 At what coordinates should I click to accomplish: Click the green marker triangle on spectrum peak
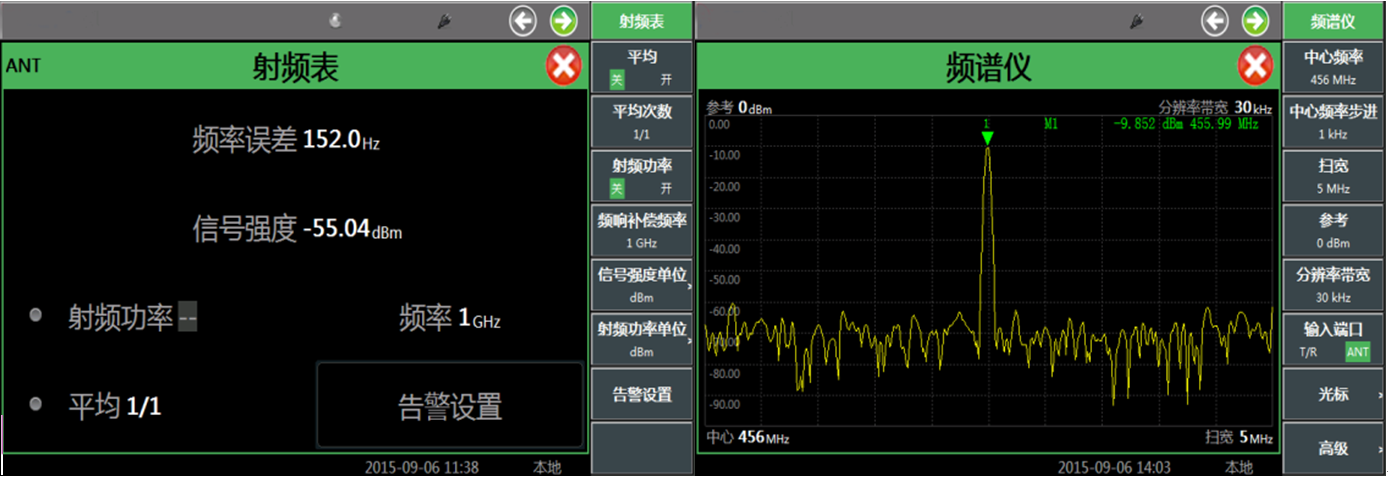point(987,138)
